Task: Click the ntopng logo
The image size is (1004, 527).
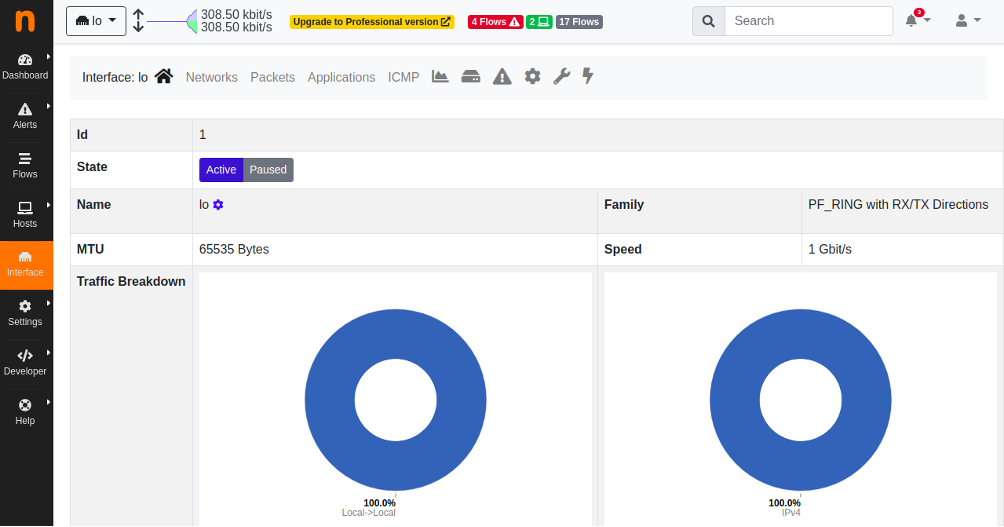Action: pyautogui.click(x=25, y=21)
